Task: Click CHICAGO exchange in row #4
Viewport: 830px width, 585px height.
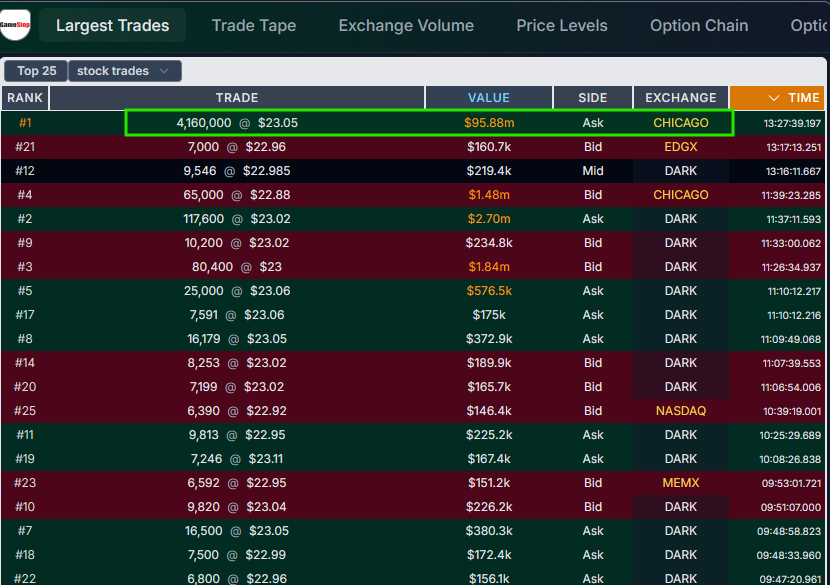Action: pos(681,195)
